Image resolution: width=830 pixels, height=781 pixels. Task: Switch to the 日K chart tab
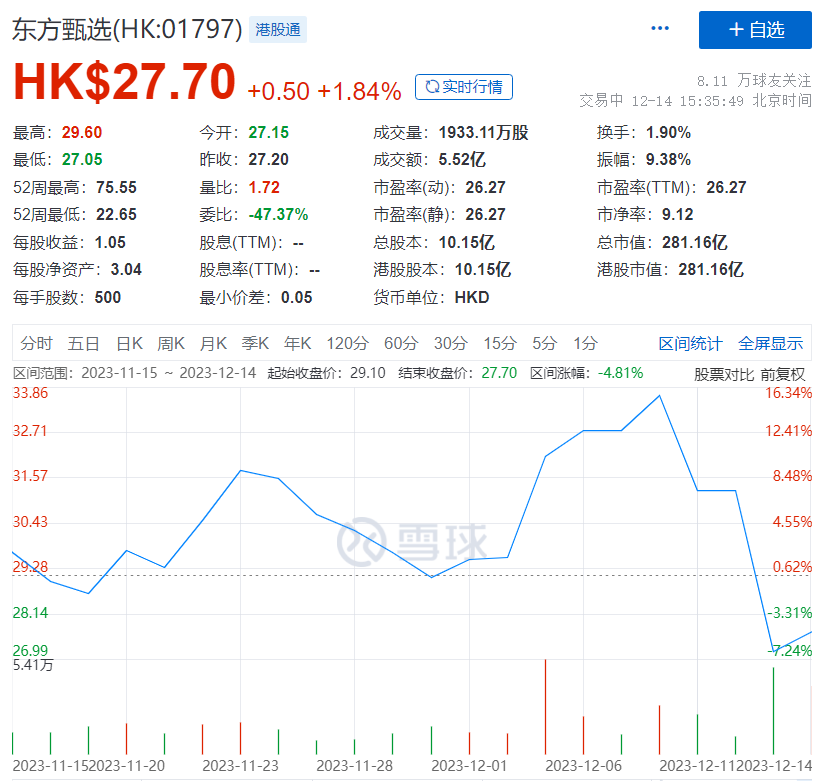click(129, 344)
